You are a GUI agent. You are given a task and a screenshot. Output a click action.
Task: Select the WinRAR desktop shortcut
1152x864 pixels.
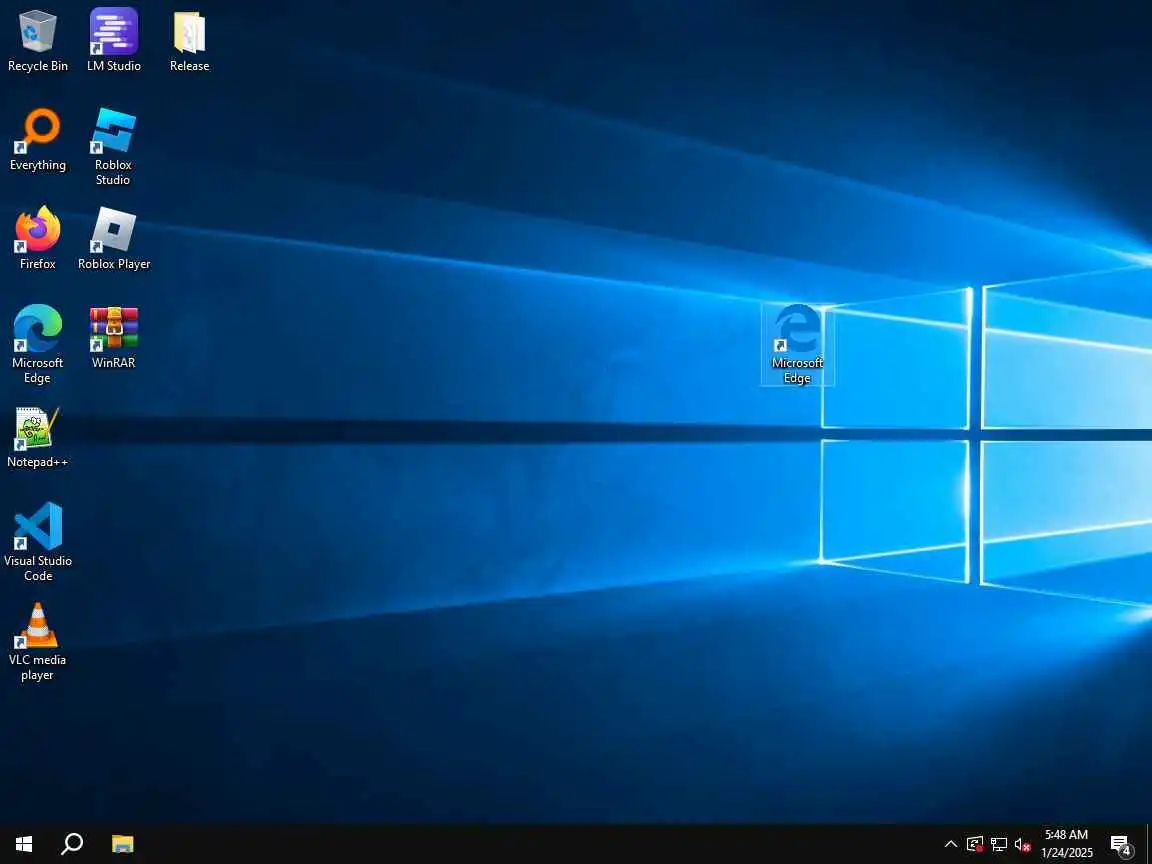coord(114,338)
